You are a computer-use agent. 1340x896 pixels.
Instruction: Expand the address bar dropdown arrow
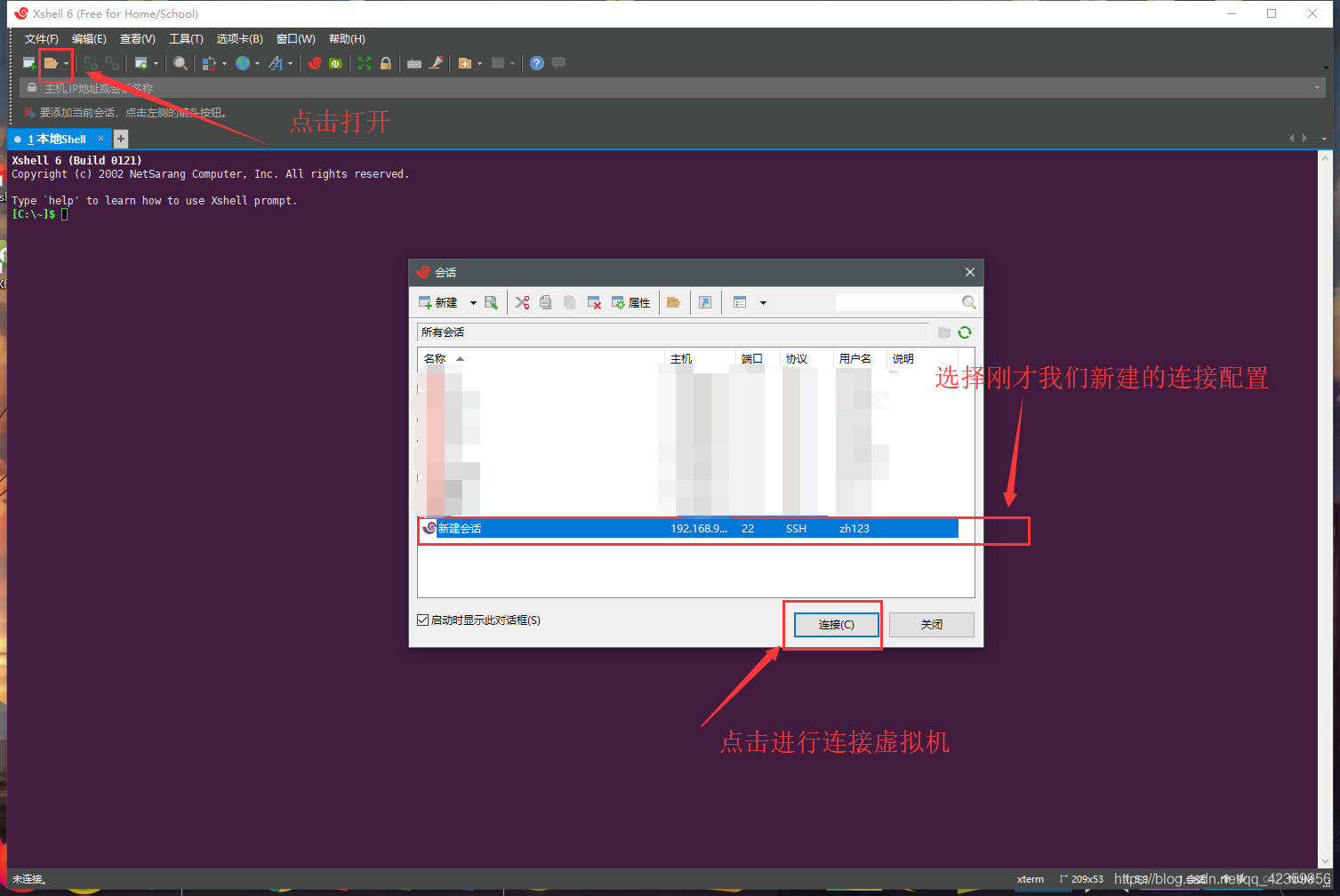point(1317,88)
